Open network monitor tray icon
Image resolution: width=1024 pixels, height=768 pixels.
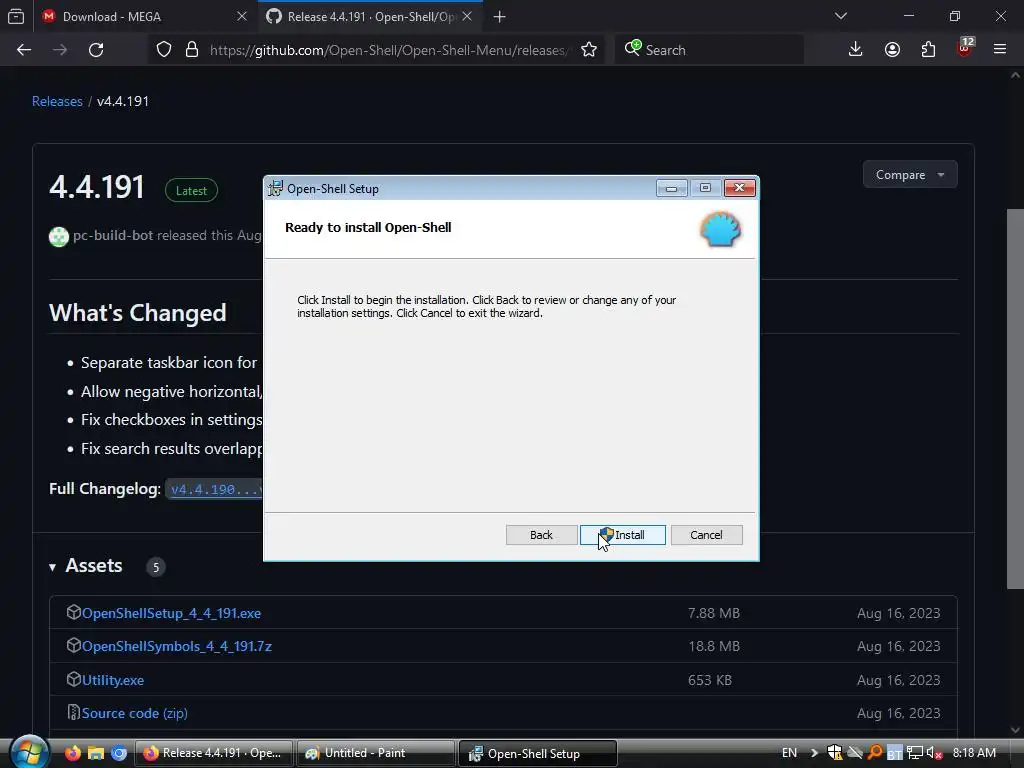[914, 753]
